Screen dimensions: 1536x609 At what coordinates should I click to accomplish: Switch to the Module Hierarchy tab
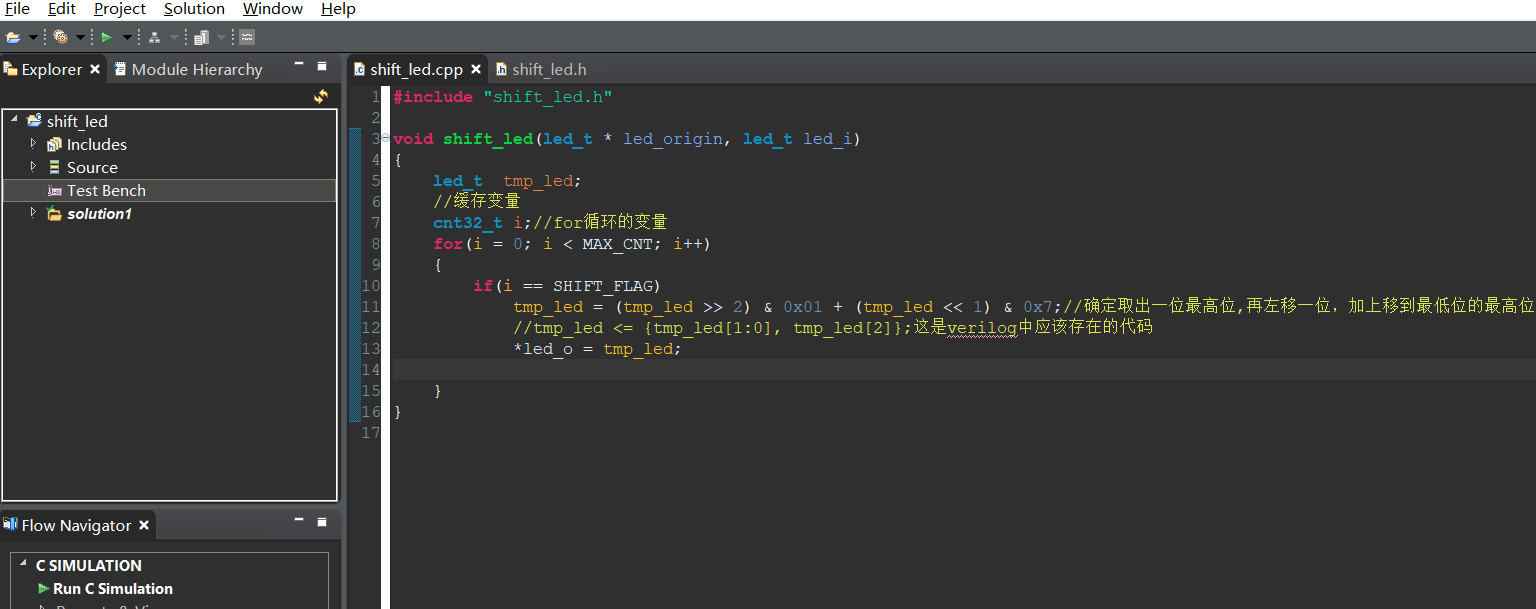click(188, 69)
